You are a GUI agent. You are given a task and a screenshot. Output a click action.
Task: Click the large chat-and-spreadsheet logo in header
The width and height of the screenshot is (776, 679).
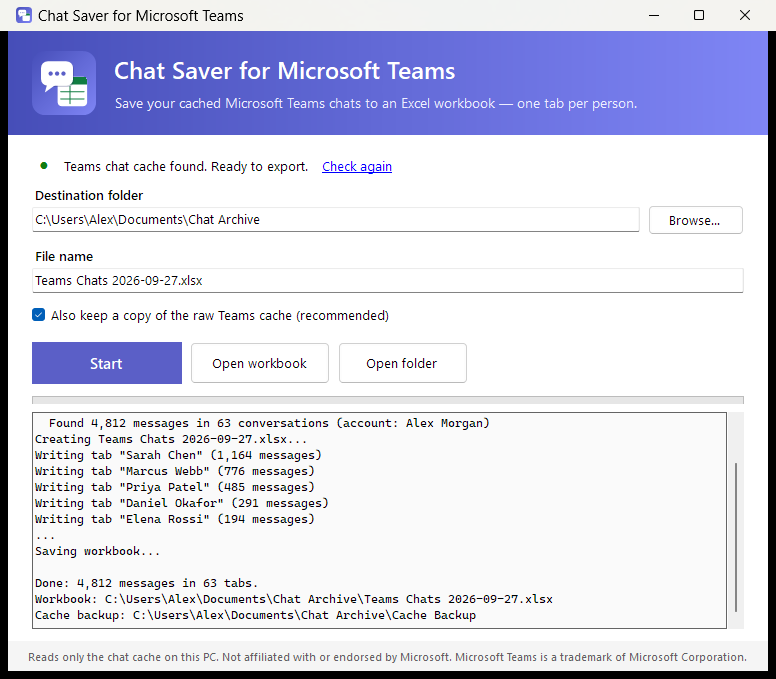pos(64,83)
